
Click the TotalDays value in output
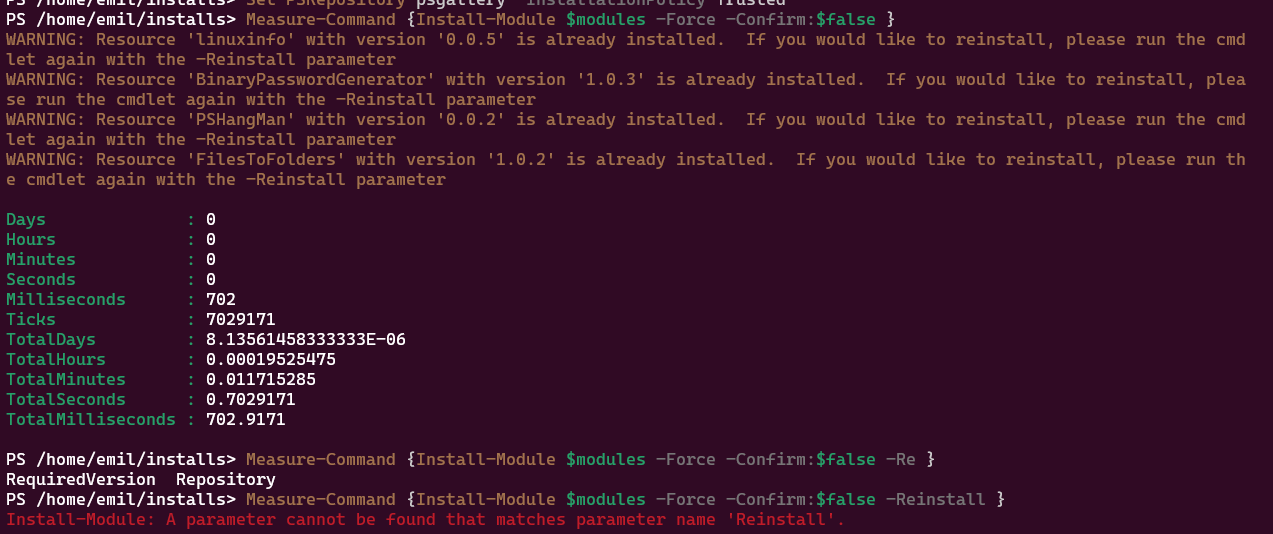306,340
